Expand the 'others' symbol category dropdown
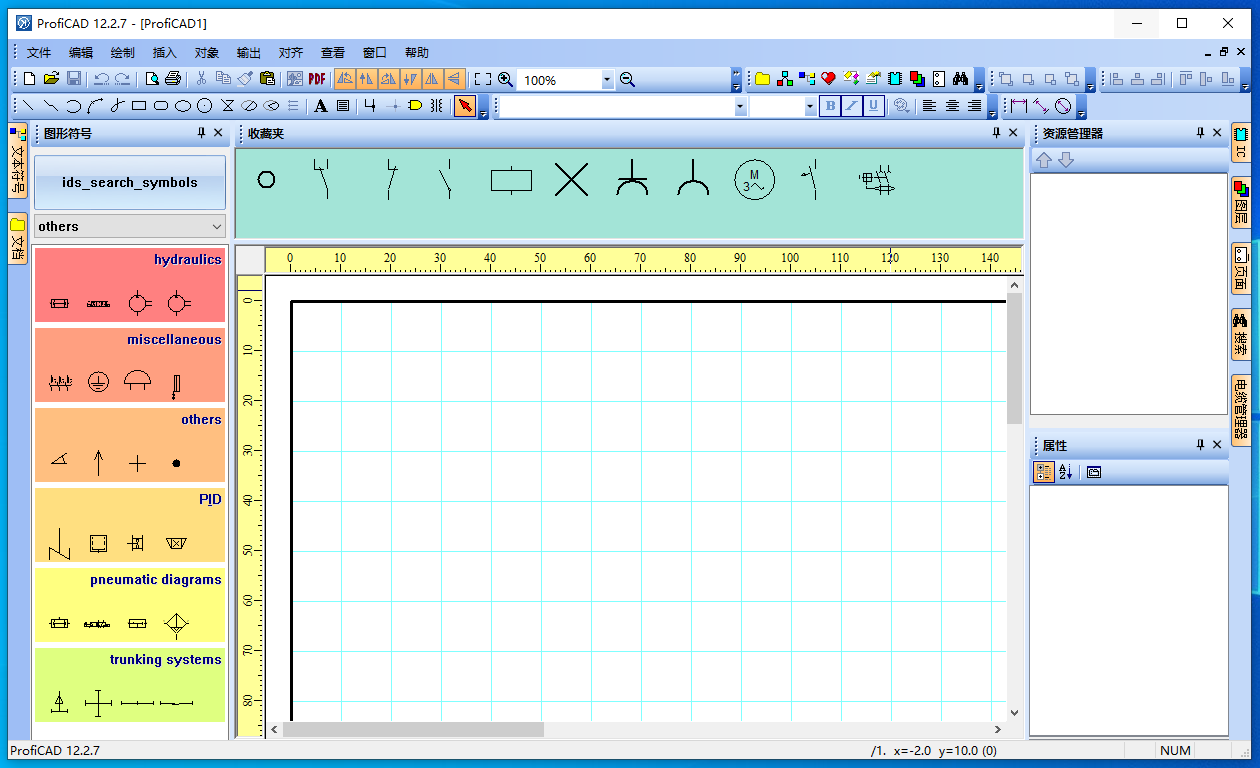This screenshot has width=1260, height=768. 217,227
